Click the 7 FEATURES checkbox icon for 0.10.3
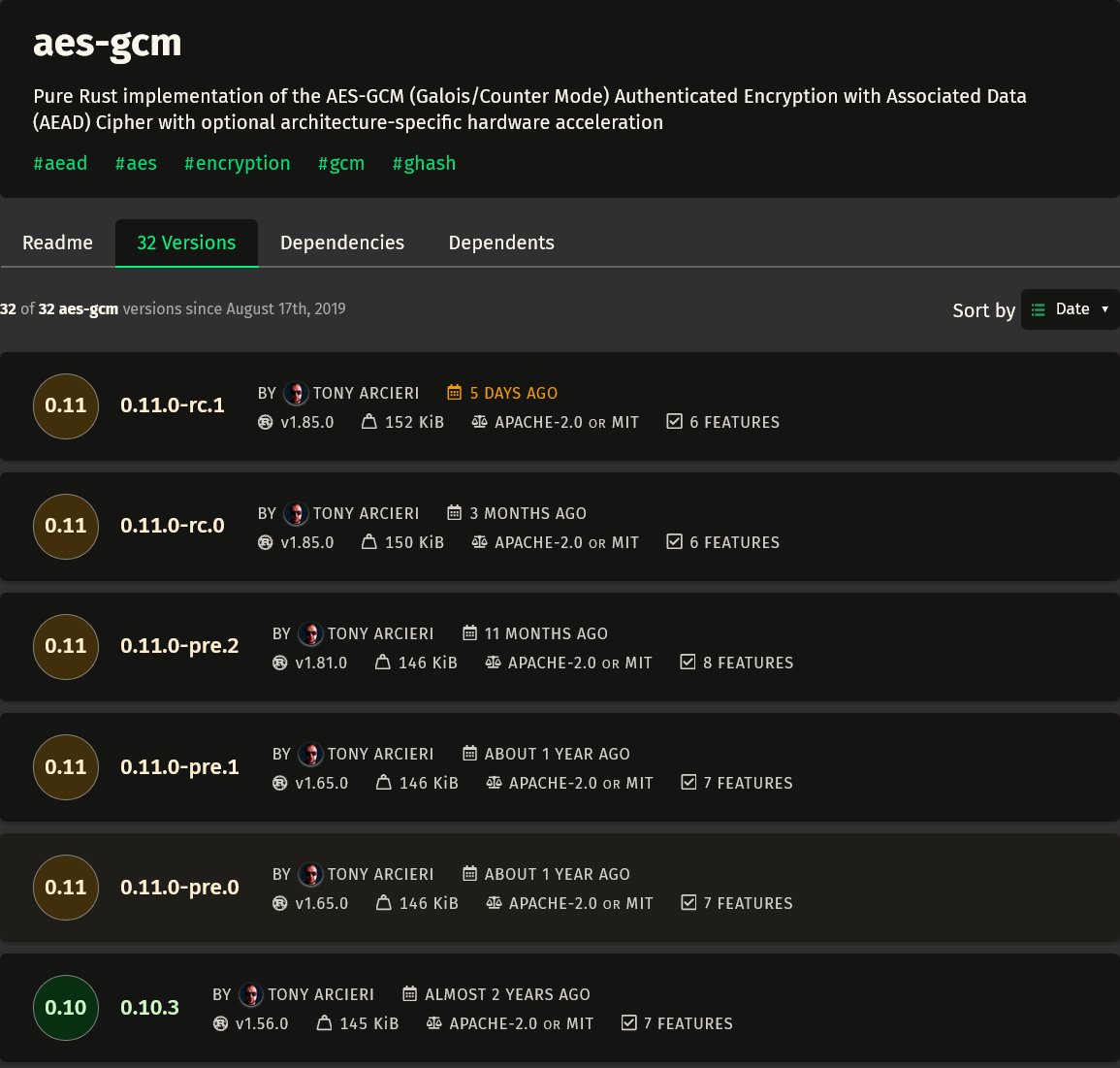The width and height of the screenshot is (1120, 1068). pos(628,1022)
